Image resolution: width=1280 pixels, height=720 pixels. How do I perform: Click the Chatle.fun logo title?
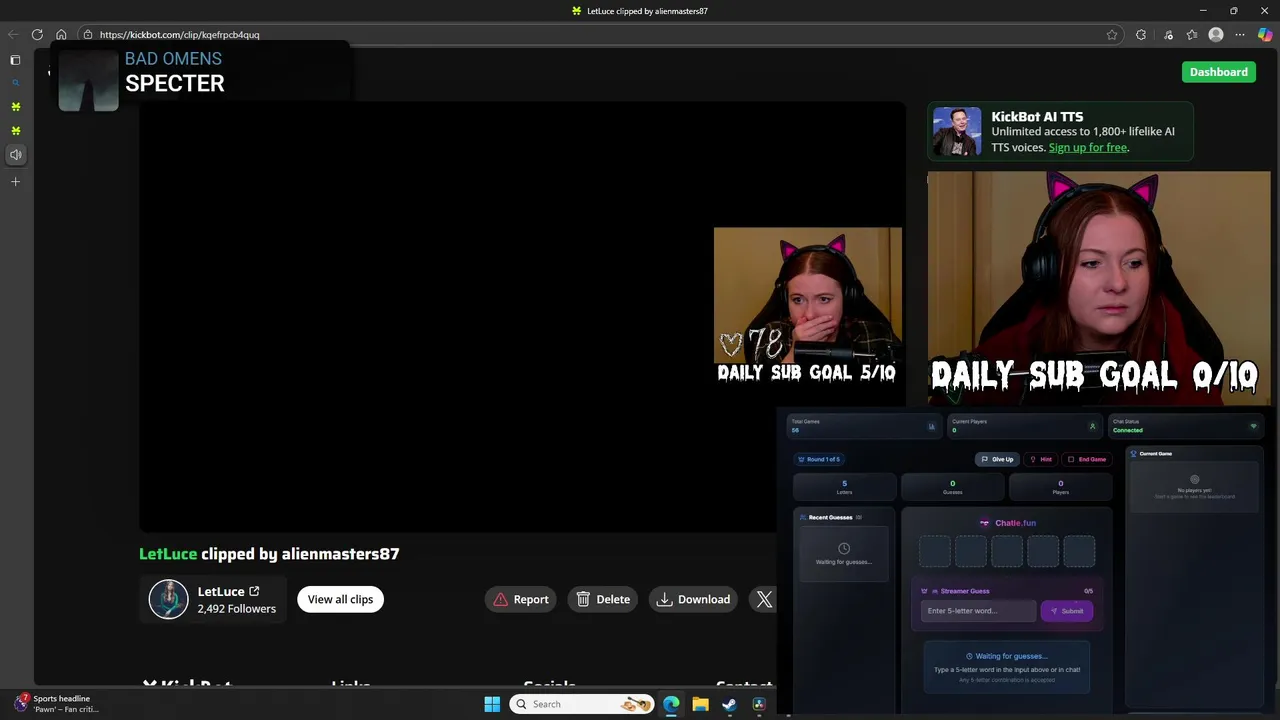(x=1007, y=523)
